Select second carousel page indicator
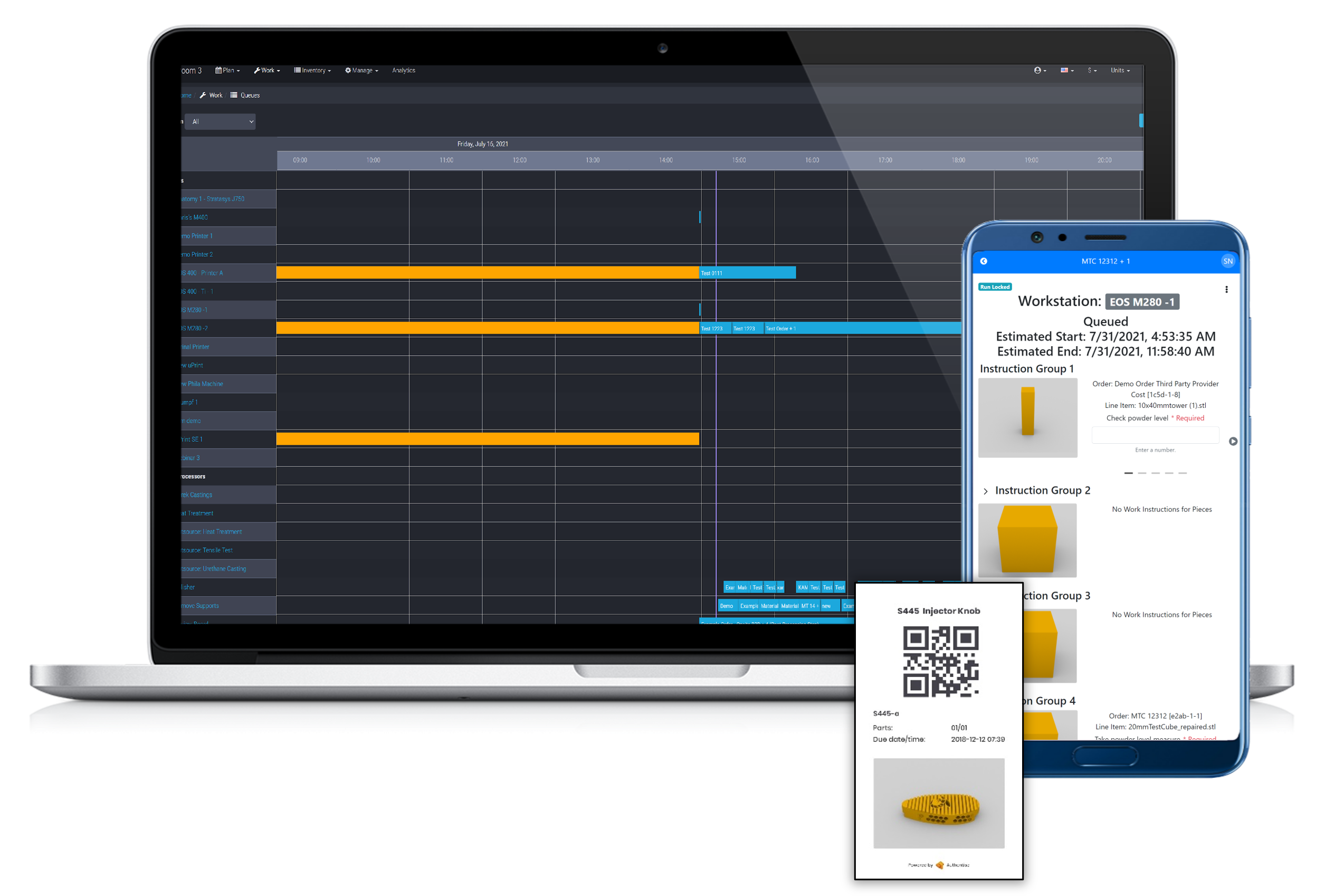This screenshot has width=1325, height=896. (1141, 473)
